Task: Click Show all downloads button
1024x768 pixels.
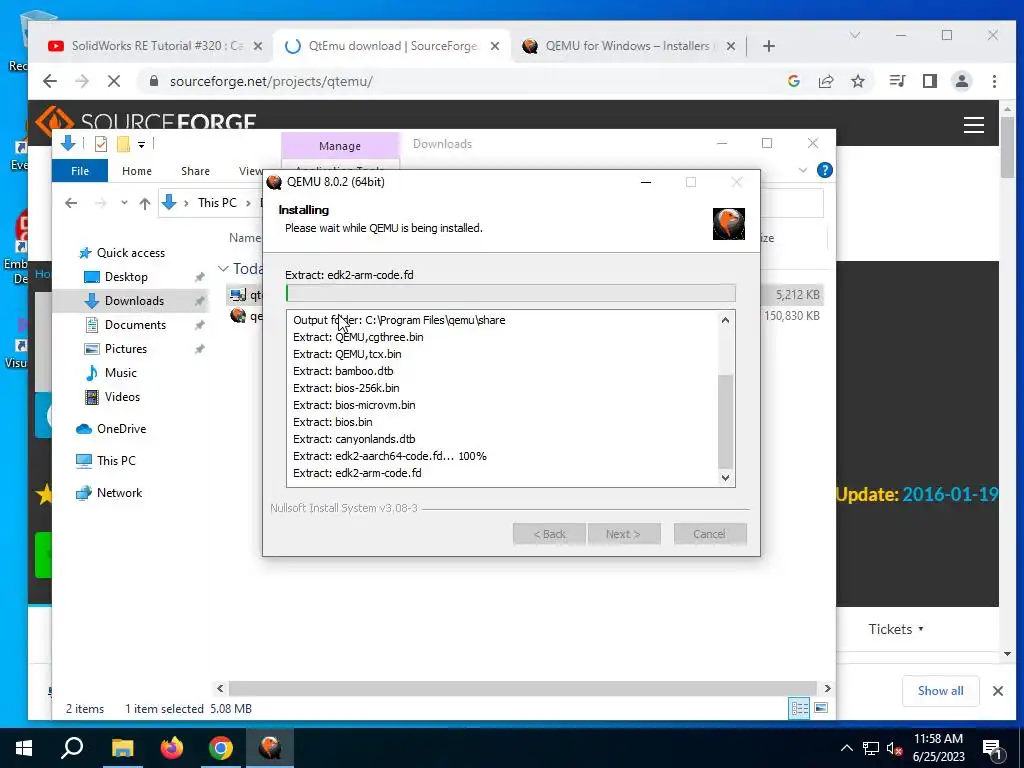Action: point(940,691)
